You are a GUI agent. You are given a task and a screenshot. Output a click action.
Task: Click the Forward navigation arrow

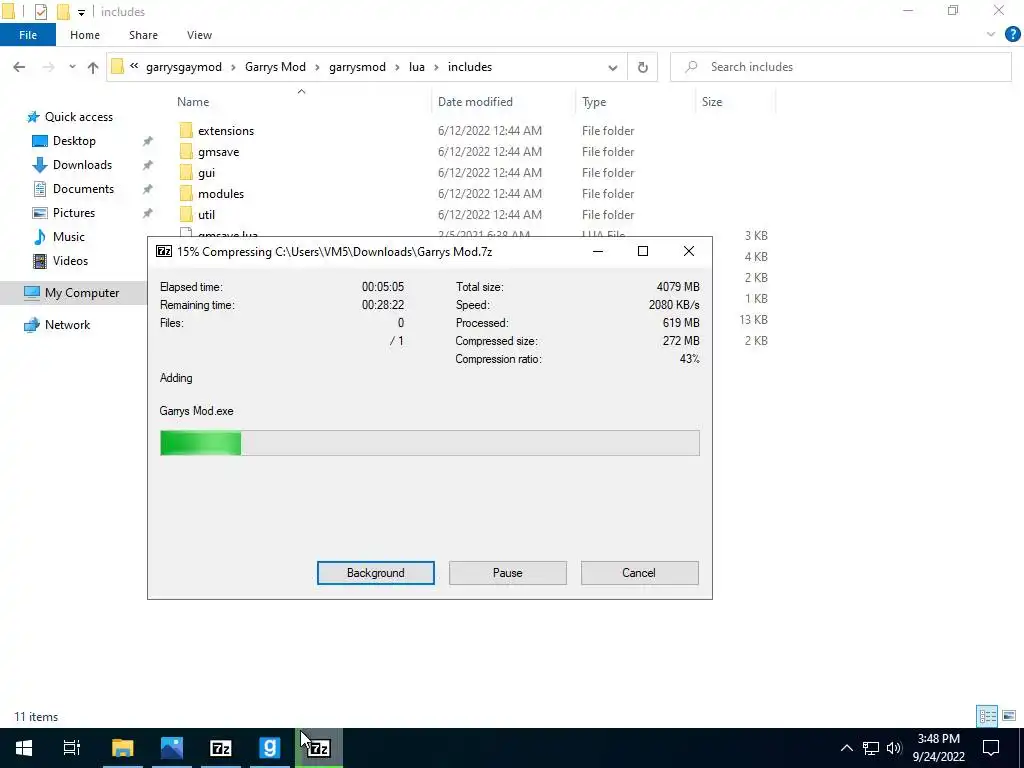tap(48, 67)
